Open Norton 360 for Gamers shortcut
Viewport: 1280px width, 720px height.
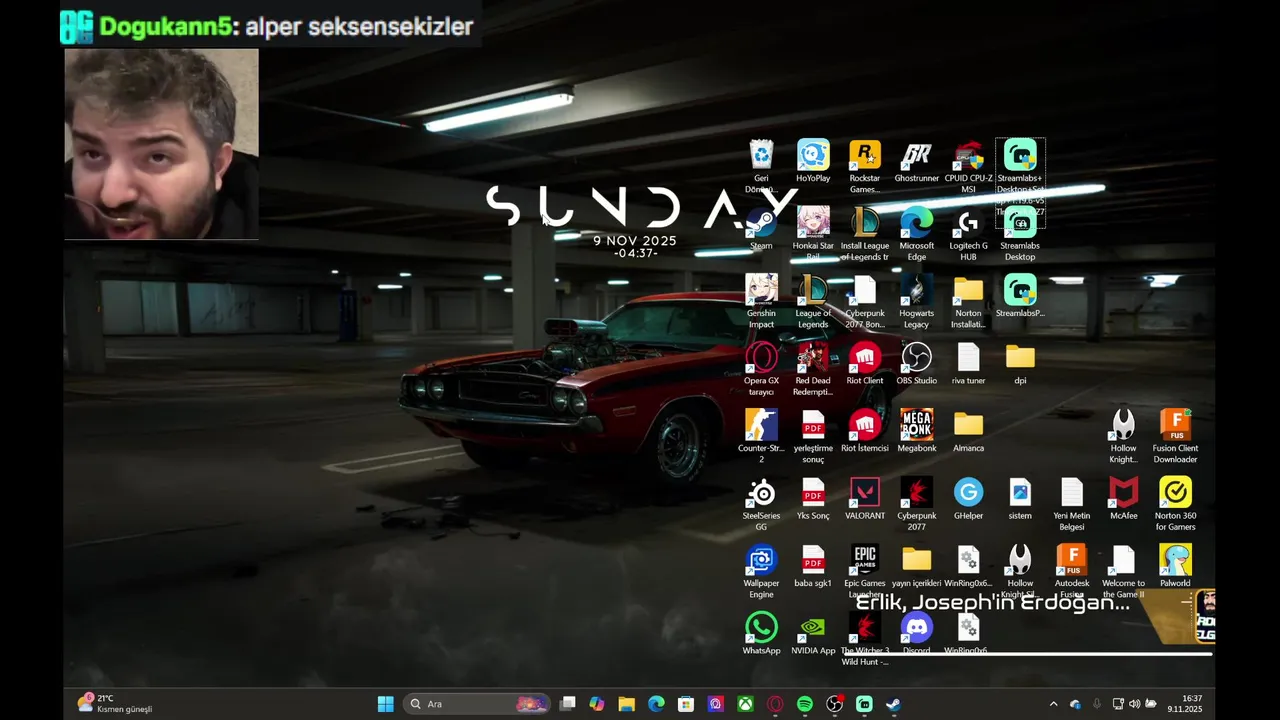coord(1175,504)
